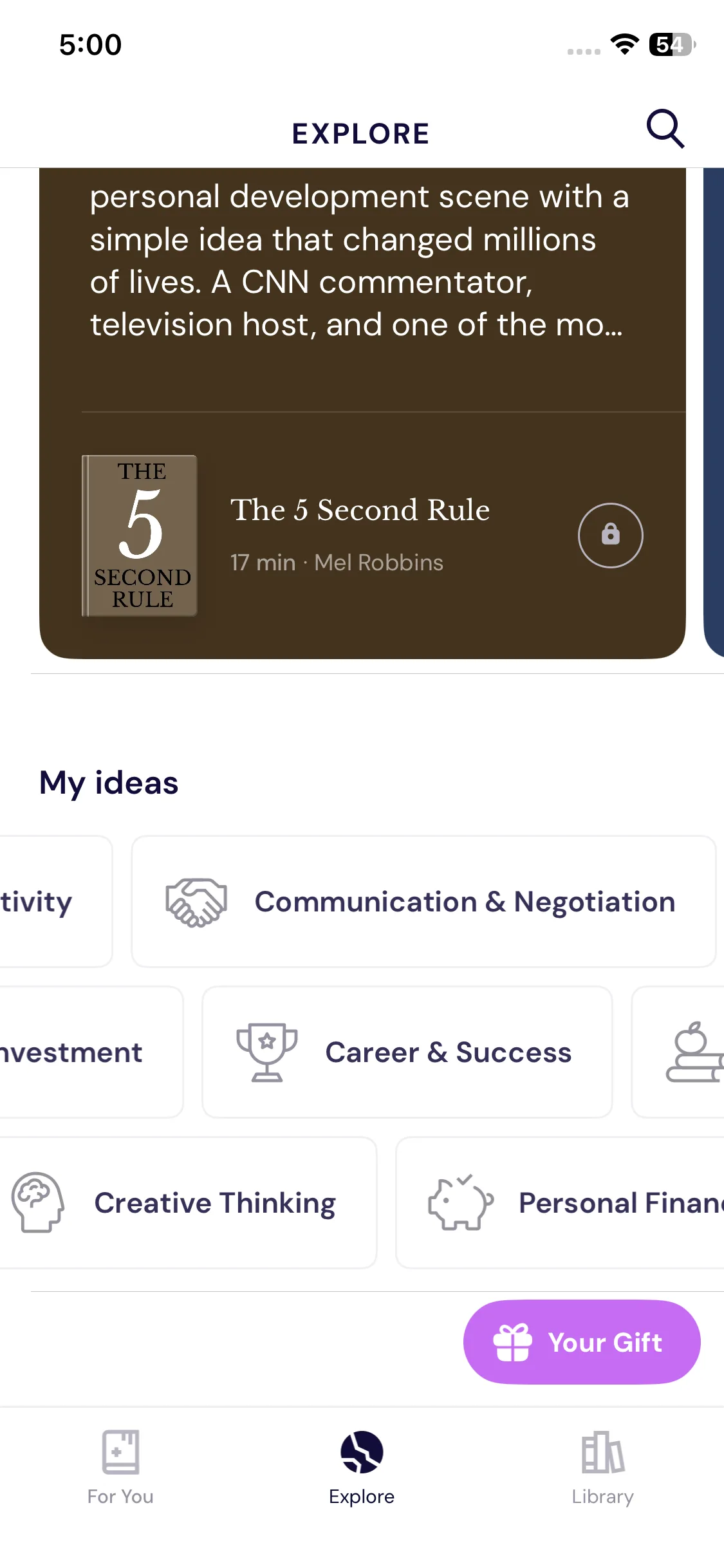Tap the handshake icon for Communication & Negotiation
This screenshot has height=1568, width=724.
pyautogui.click(x=196, y=902)
